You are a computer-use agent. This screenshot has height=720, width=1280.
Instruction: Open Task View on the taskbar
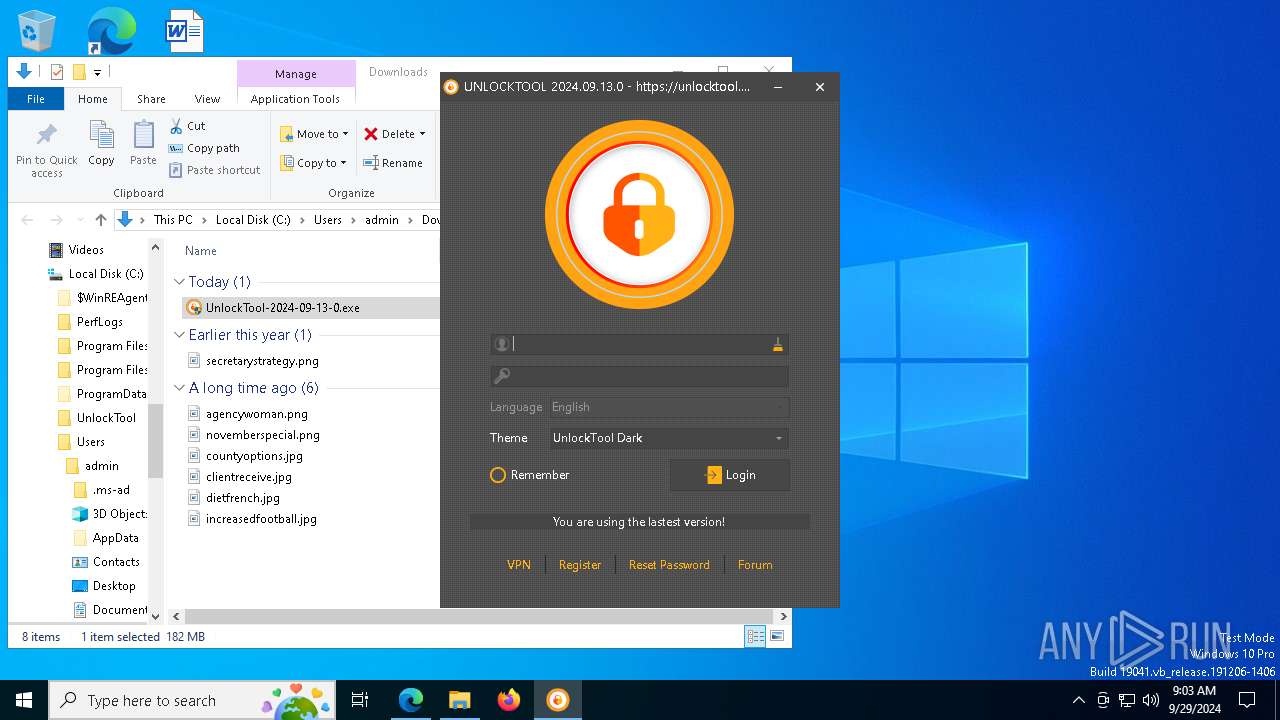[360, 700]
